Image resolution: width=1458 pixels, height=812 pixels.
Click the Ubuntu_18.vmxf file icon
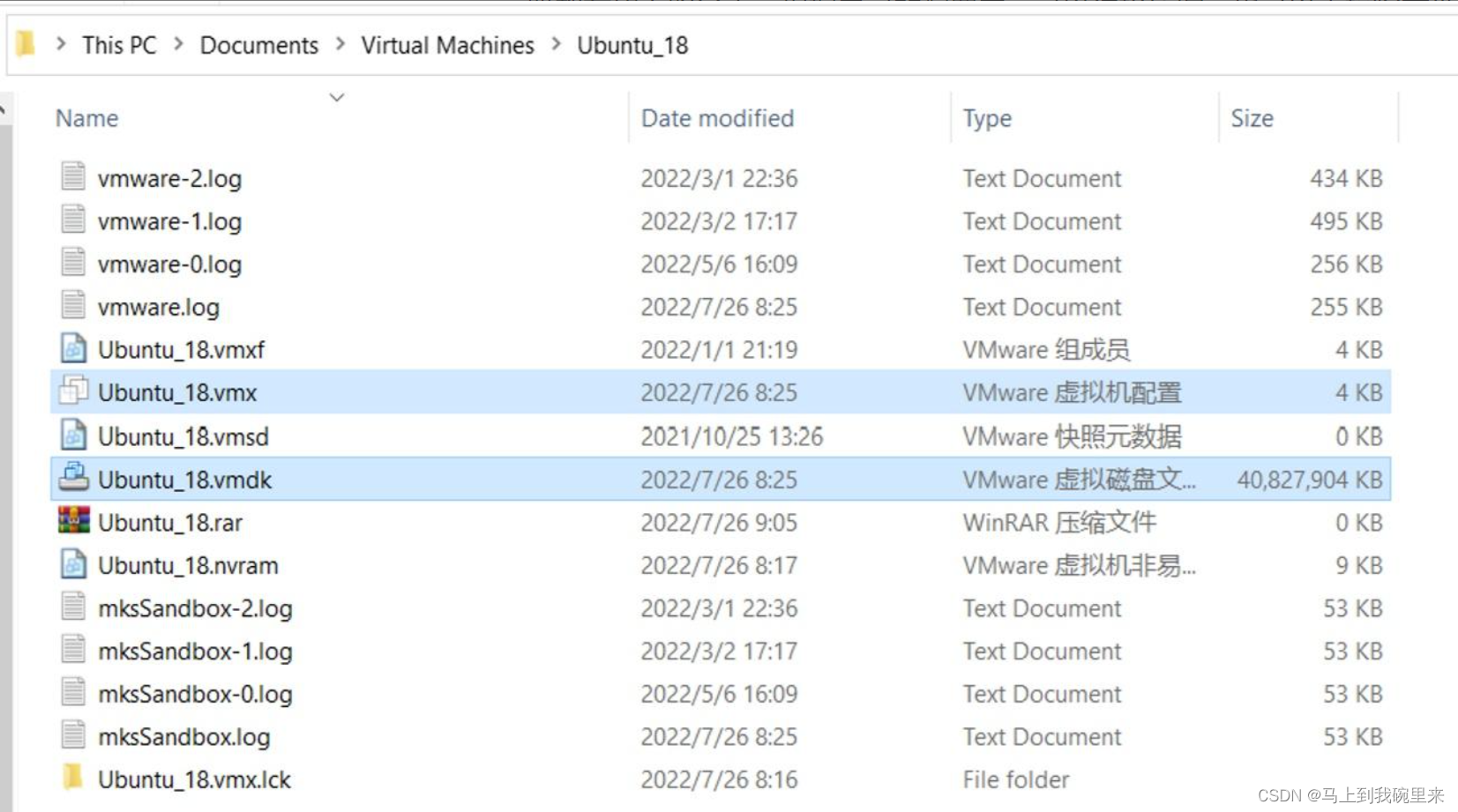click(73, 348)
